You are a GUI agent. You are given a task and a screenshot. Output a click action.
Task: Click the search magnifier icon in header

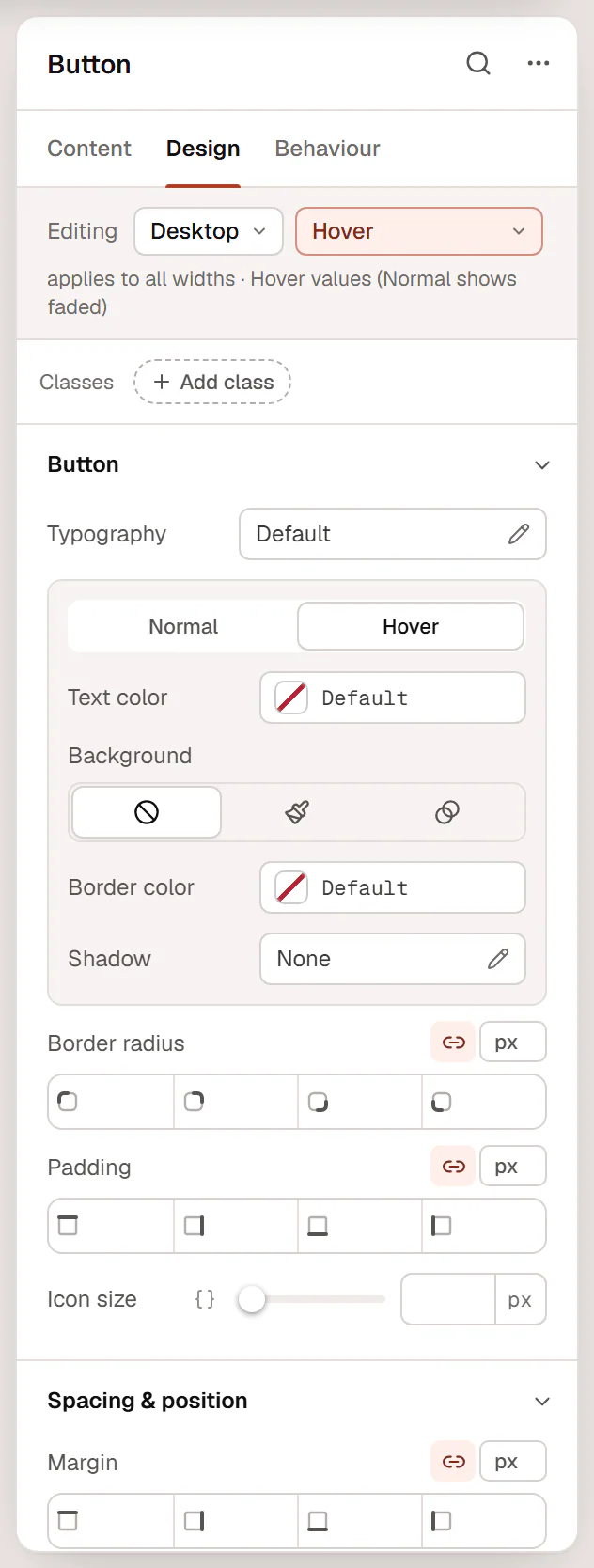[x=478, y=64]
